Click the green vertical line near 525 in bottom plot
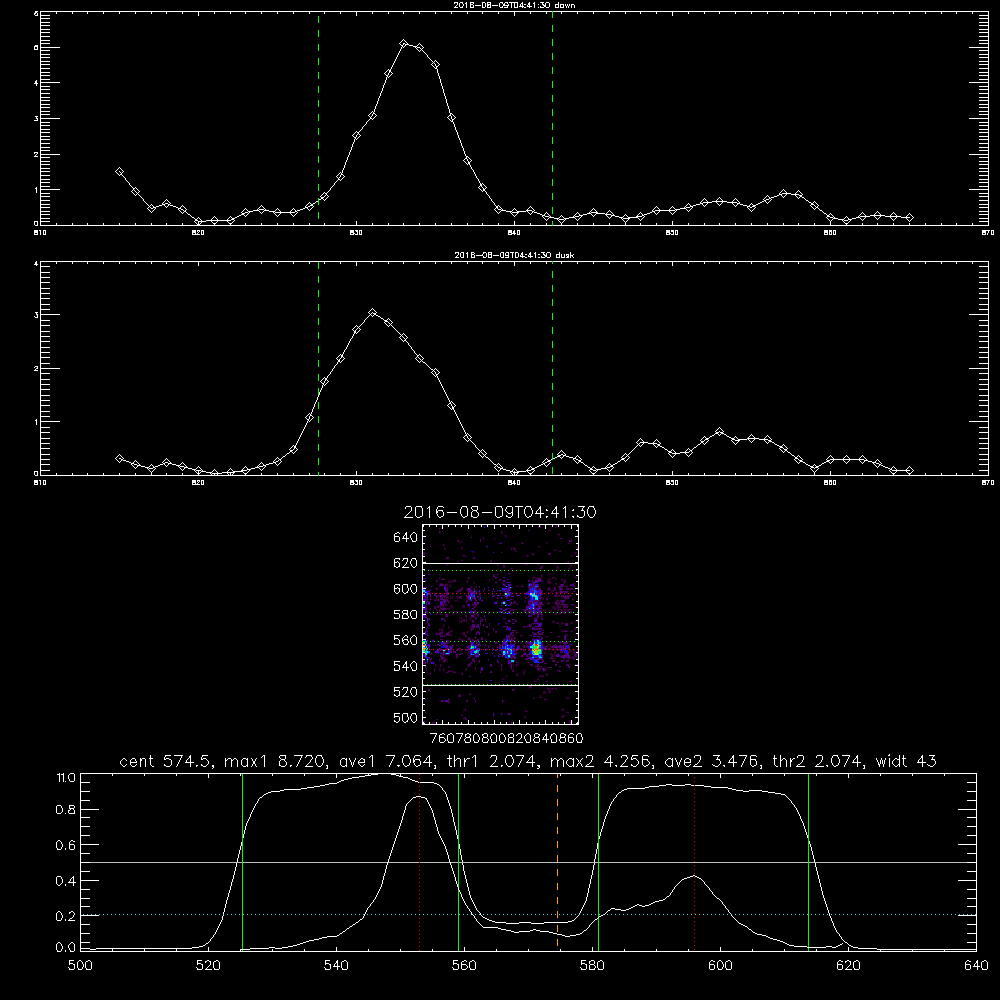 pyautogui.click(x=242, y=861)
